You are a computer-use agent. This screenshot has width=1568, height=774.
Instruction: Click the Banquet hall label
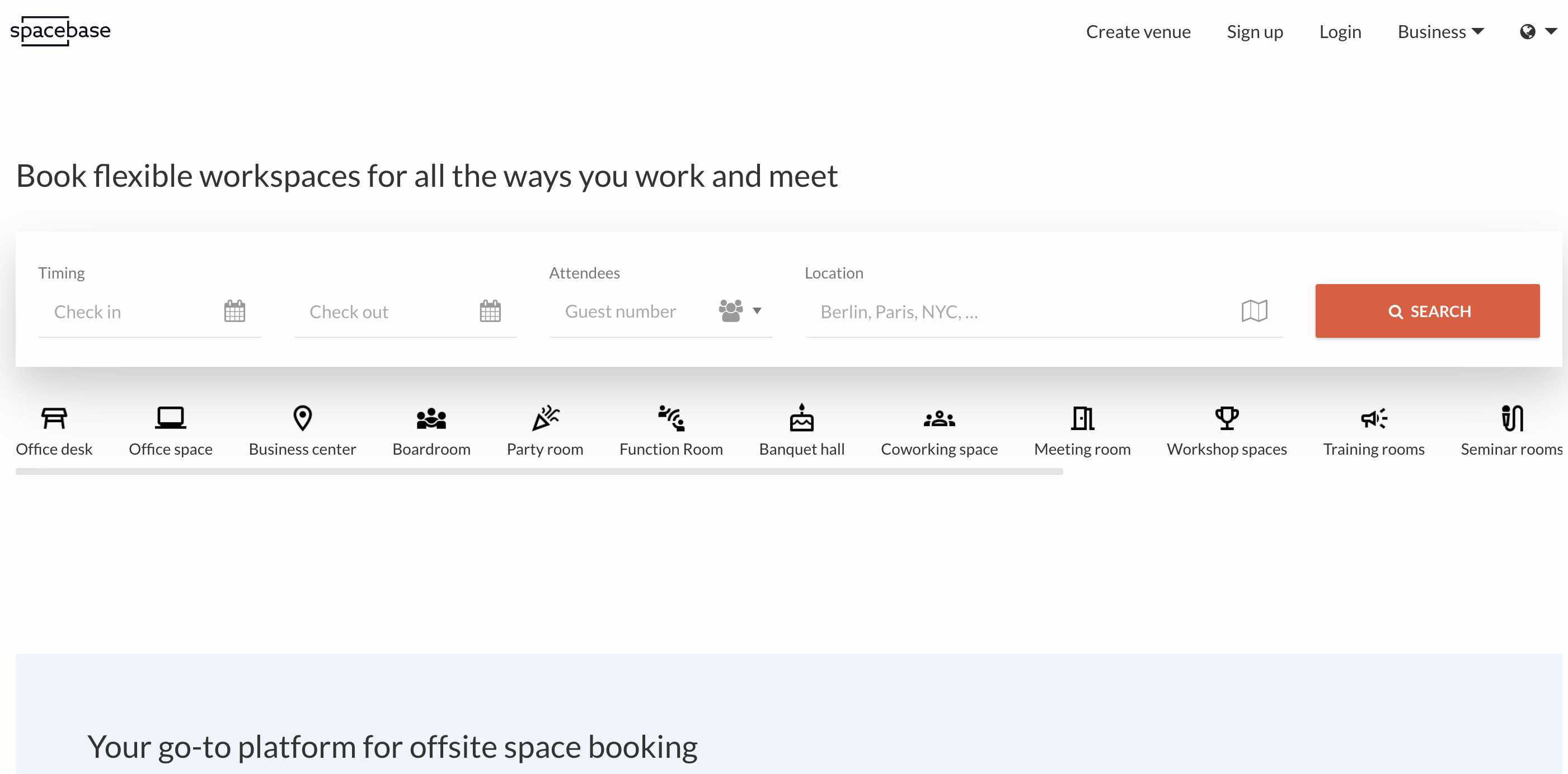click(x=802, y=449)
